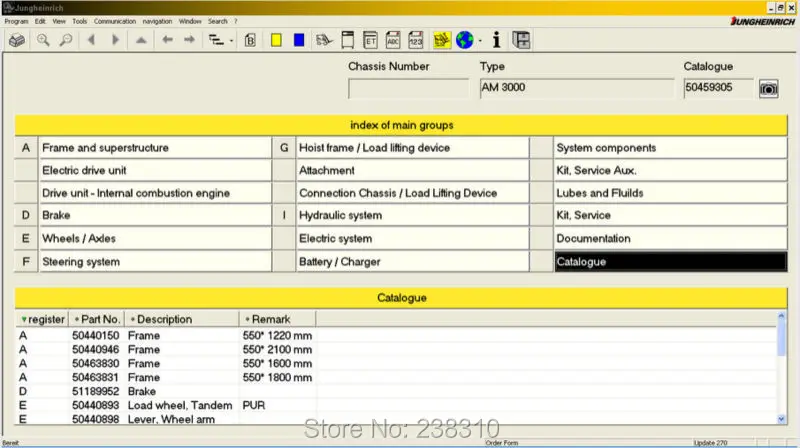Click the globe language icon
The width and height of the screenshot is (800, 448).
point(465,40)
